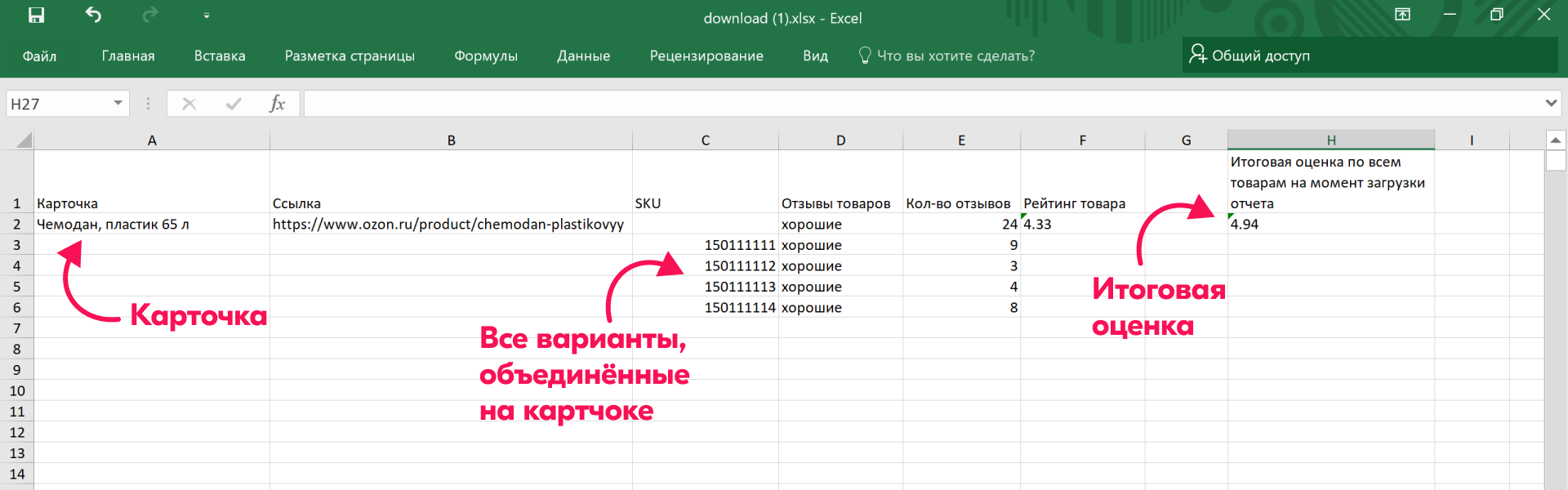The image size is (1568, 490).
Task: Undo the last action
Action: point(93,16)
